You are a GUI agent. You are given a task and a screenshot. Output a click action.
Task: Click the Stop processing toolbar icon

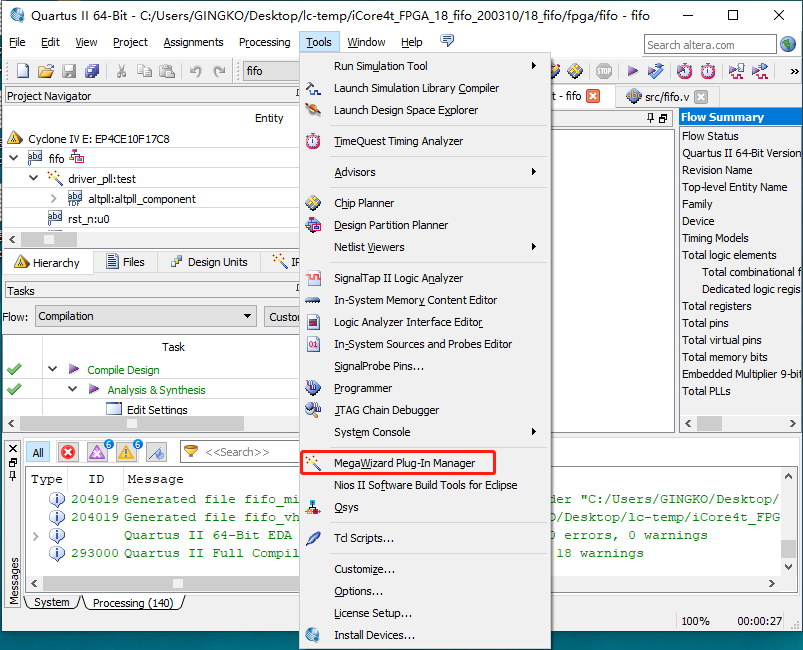(x=604, y=71)
